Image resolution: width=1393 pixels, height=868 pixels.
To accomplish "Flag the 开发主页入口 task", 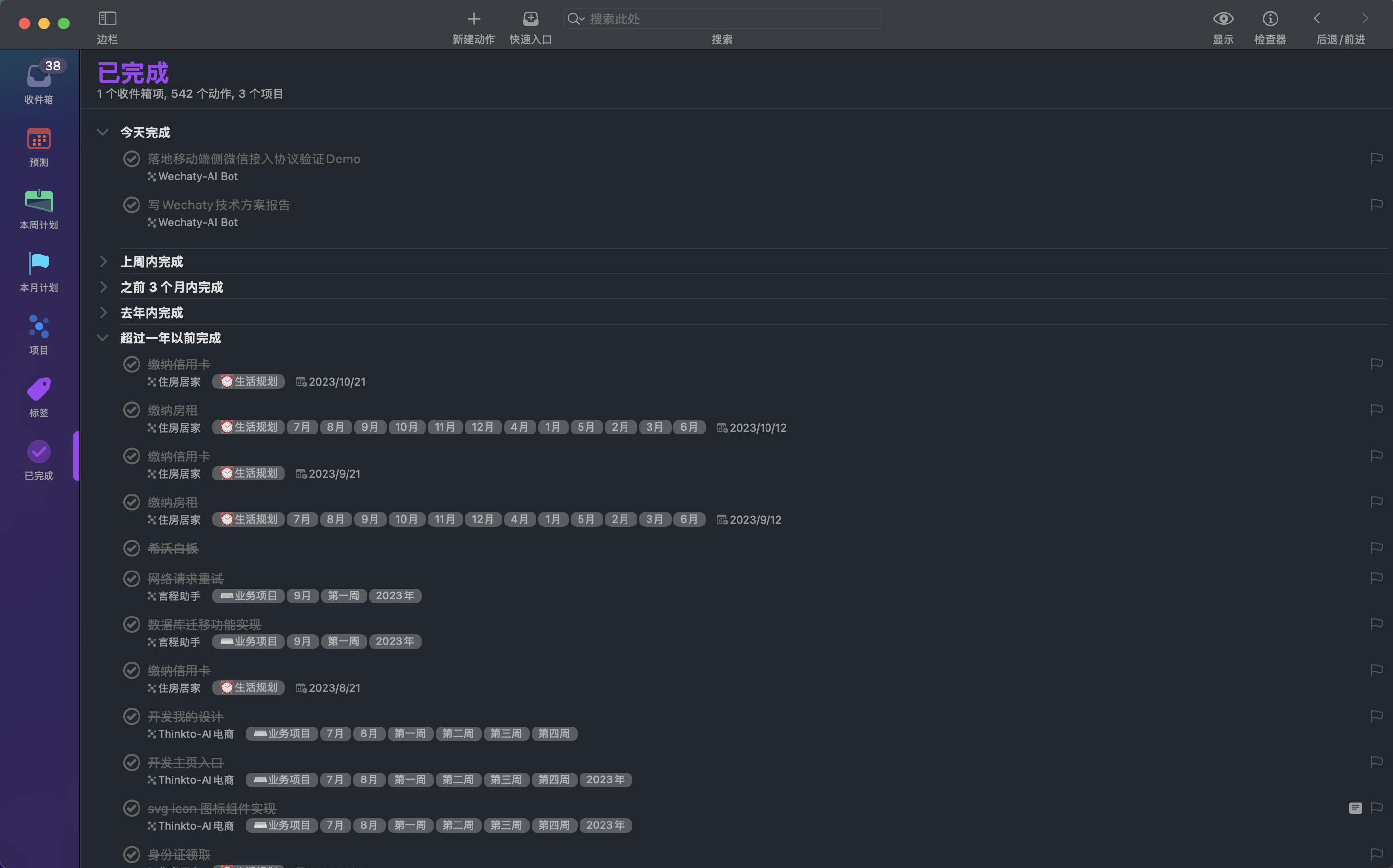I will click(x=1376, y=762).
